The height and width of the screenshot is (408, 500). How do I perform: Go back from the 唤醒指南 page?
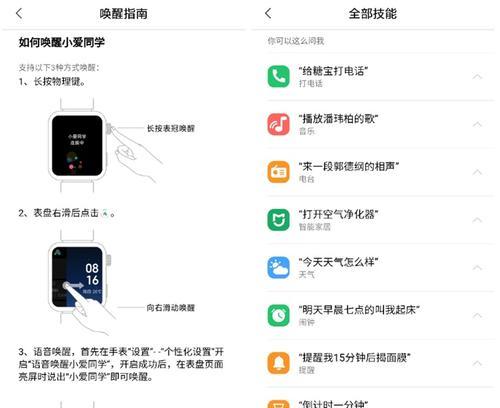coord(19,13)
